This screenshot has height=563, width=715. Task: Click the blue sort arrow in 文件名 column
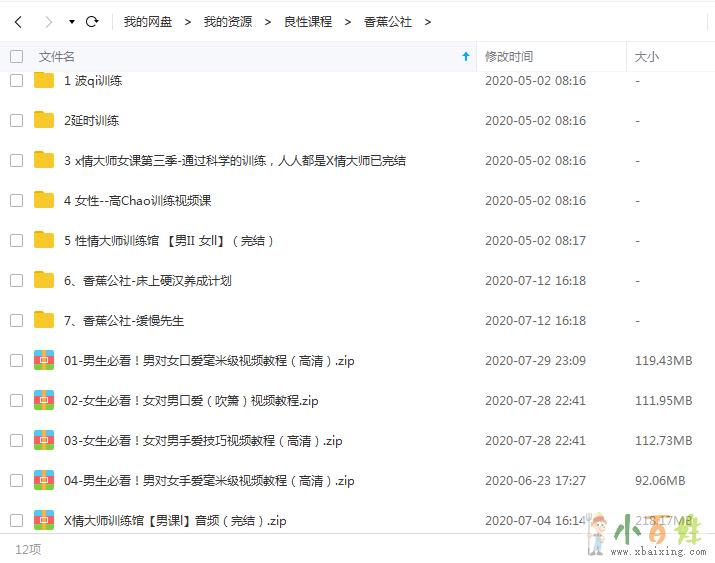click(465, 57)
